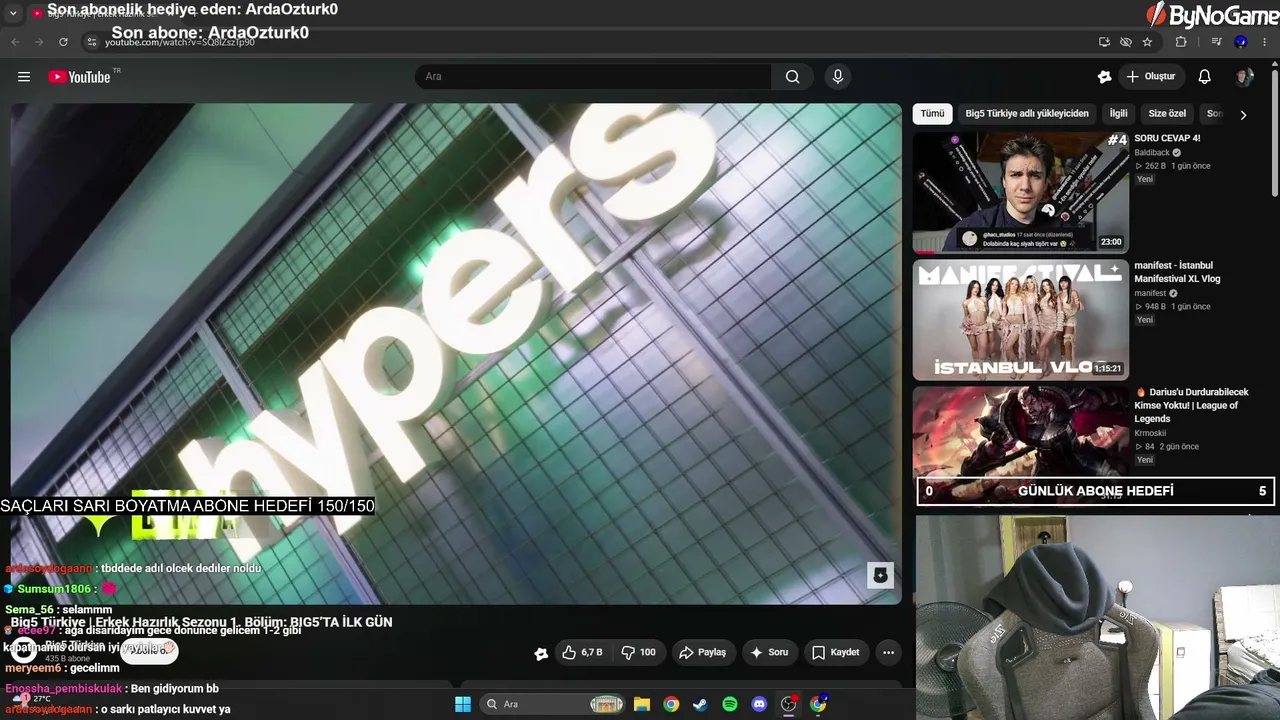Open the YouTube guide hamburger menu

tap(24, 77)
